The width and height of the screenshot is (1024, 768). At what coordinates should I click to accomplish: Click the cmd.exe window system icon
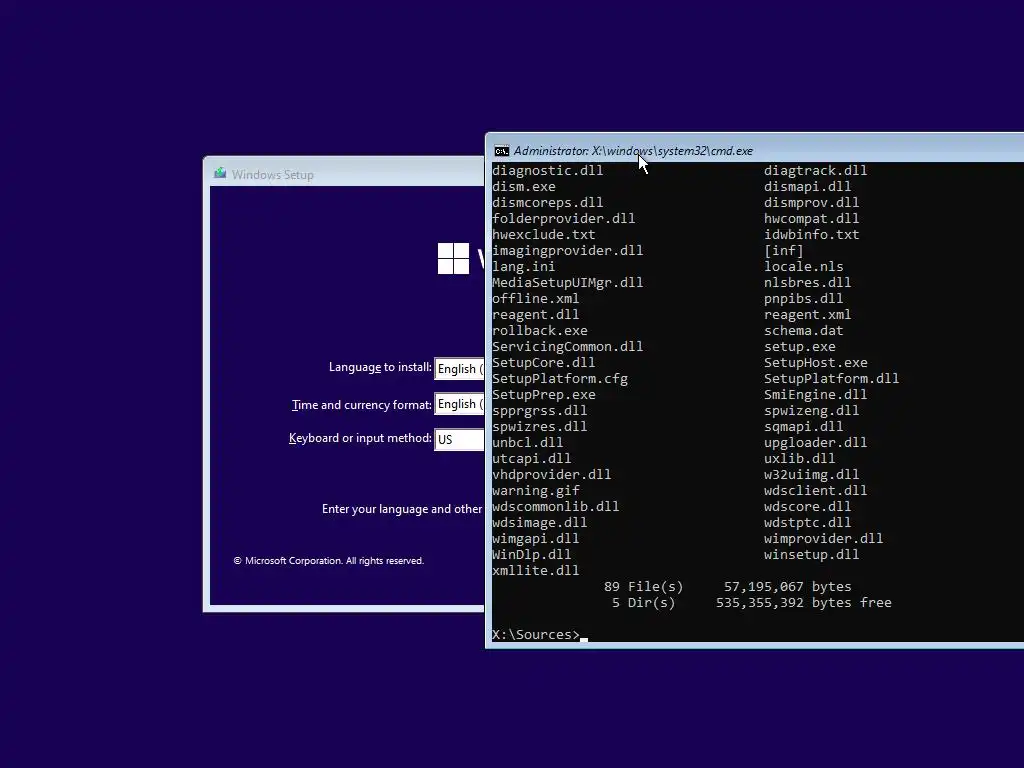(502, 151)
